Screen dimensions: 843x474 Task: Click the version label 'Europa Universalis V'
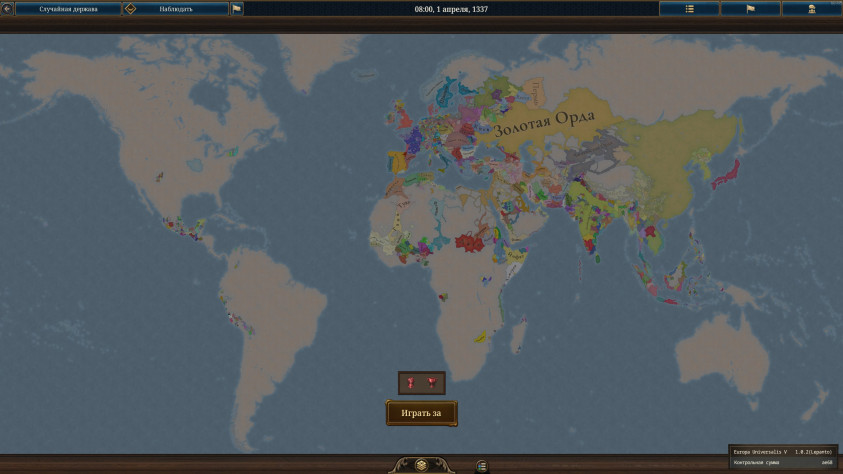pos(760,452)
